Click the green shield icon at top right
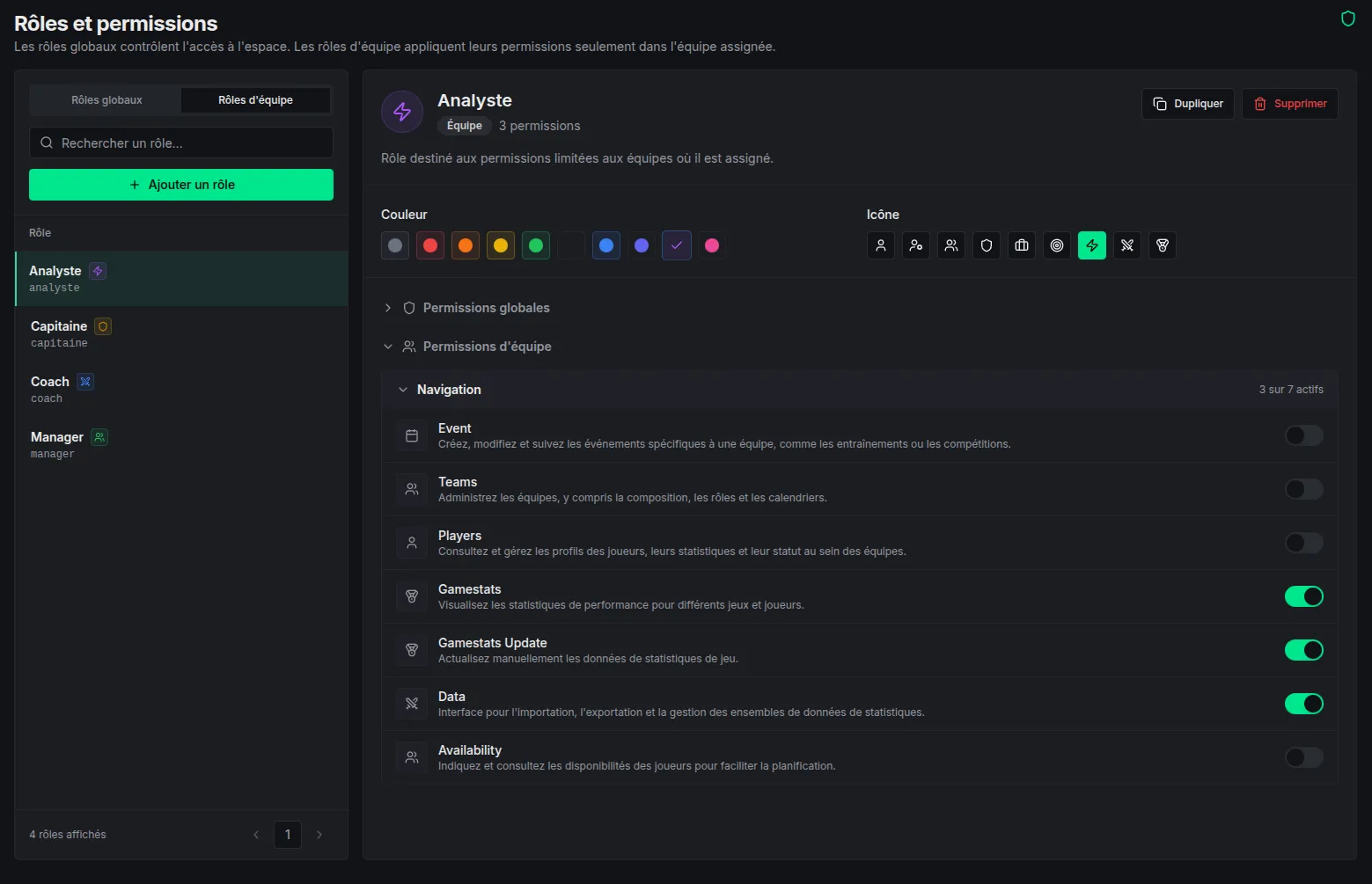The image size is (1372, 884). [x=1347, y=18]
